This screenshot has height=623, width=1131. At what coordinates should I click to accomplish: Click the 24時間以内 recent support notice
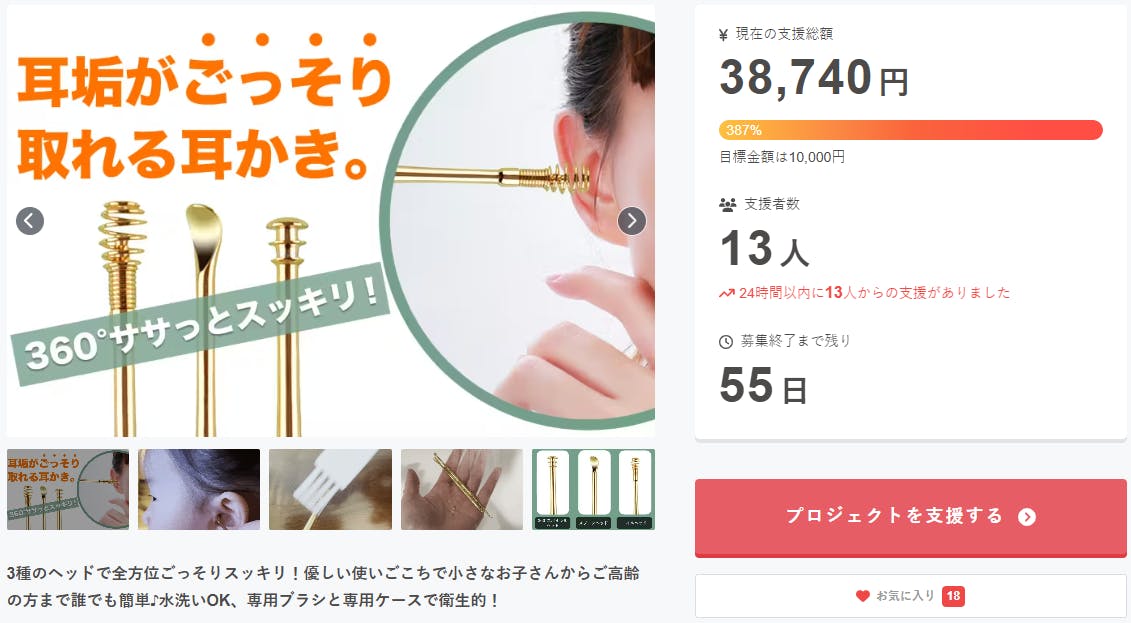865,293
